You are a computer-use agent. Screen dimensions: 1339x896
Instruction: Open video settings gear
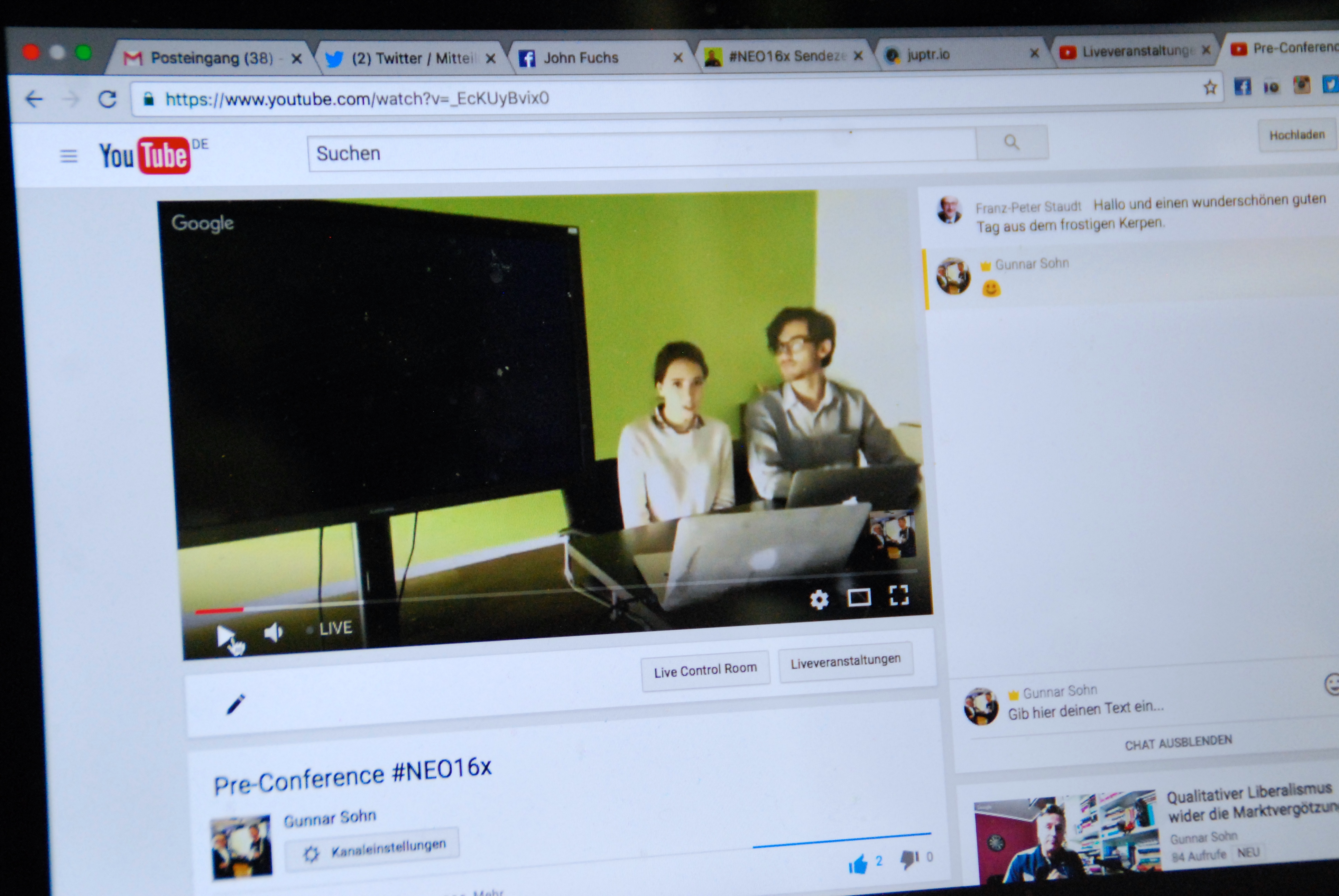(x=819, y=599)
